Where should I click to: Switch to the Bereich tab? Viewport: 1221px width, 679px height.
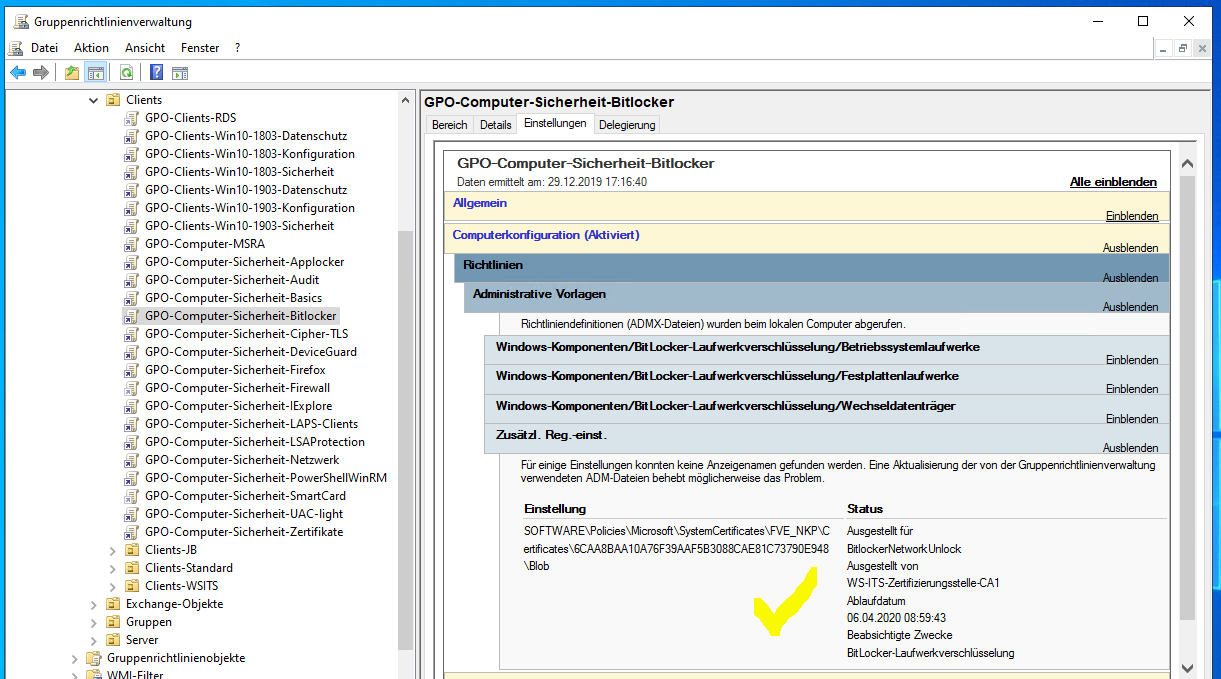(x=449, y=125)
